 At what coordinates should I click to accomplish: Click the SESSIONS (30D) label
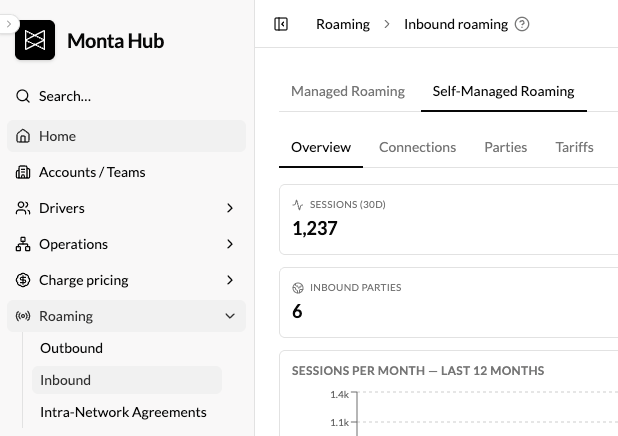click(x=348, y=205)
